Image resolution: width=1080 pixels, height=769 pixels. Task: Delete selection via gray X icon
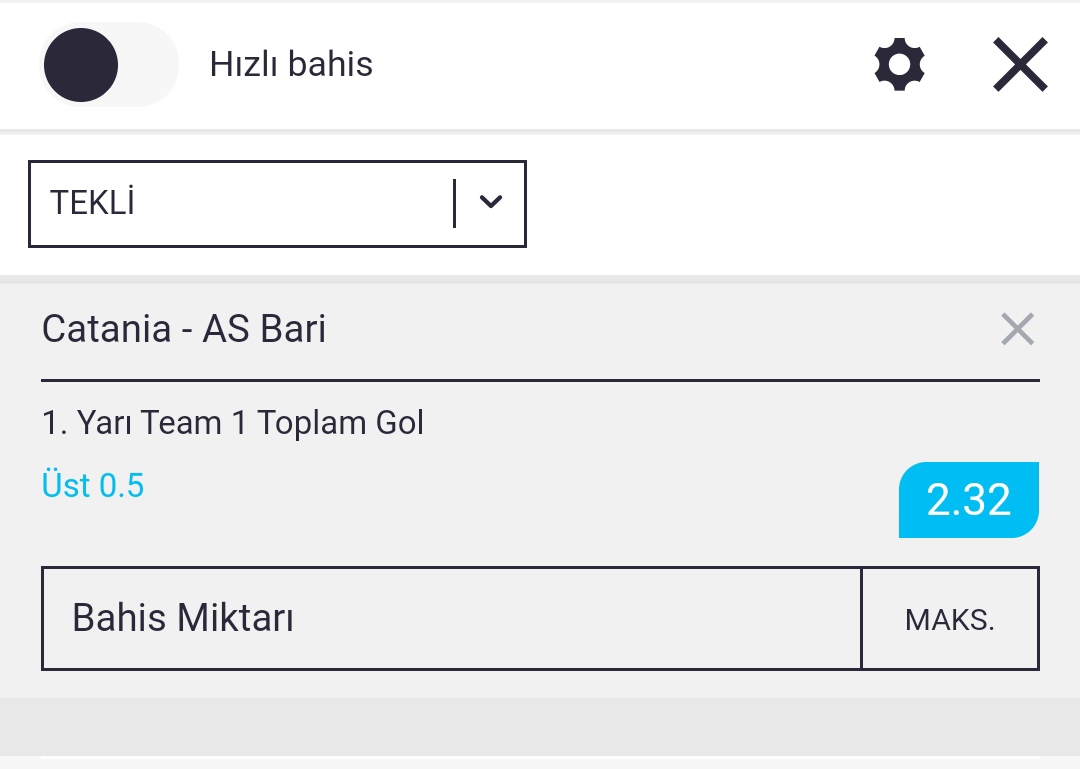[x=1017, y=329]
